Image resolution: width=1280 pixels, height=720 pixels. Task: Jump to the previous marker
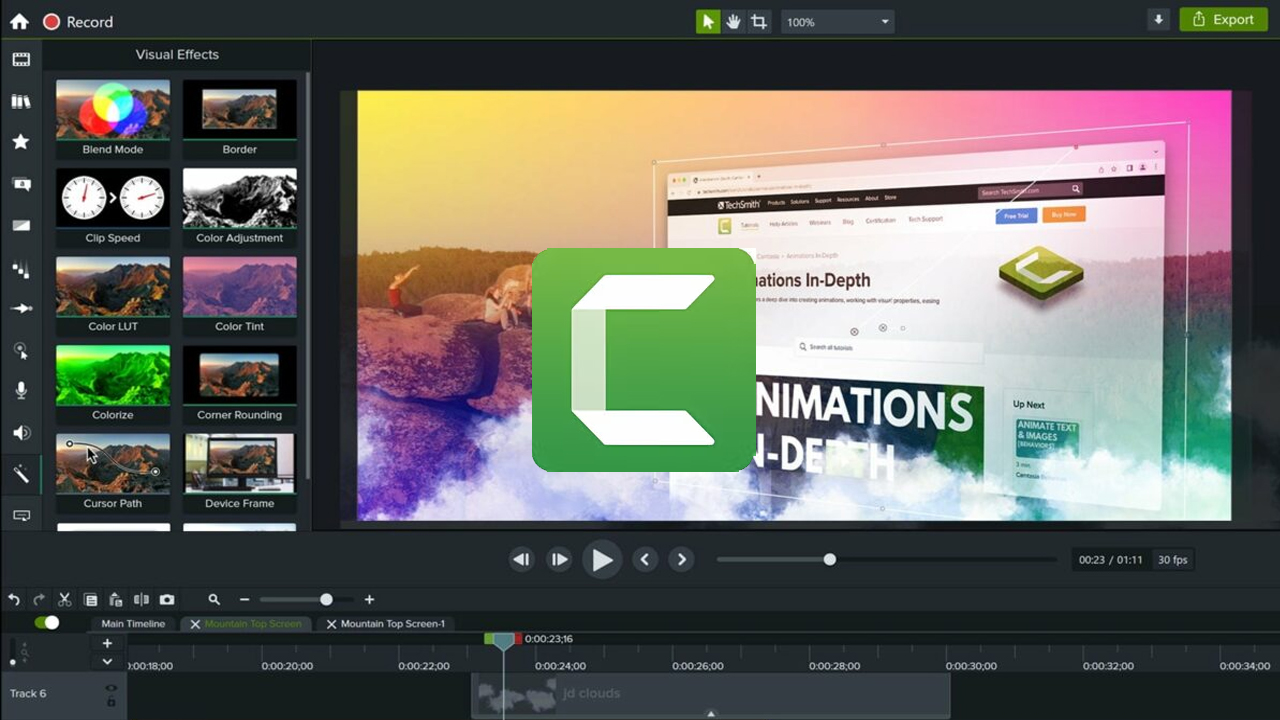tap(645, 560)
